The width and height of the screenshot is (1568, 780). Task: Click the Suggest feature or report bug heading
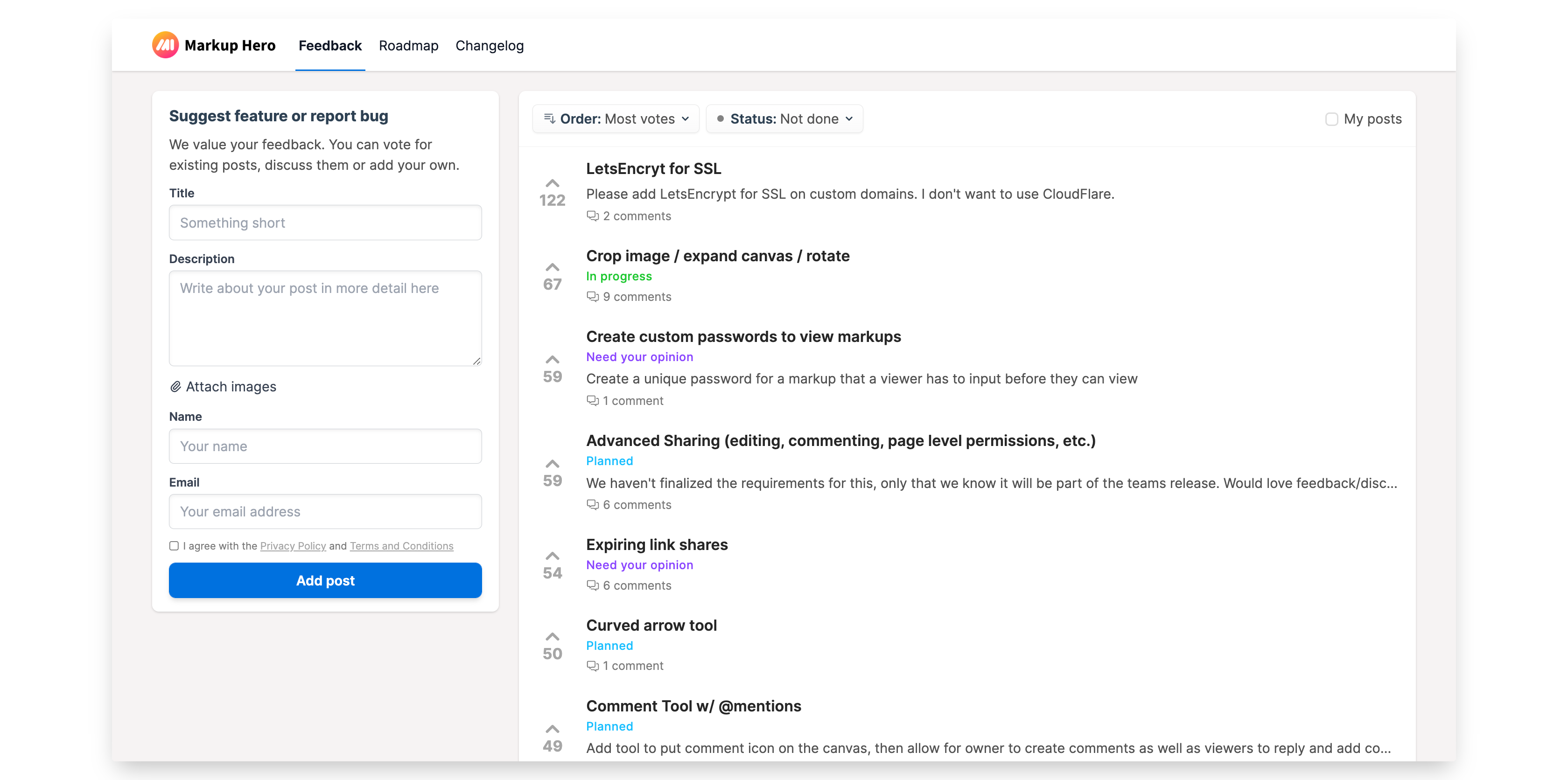pos(278,116)
